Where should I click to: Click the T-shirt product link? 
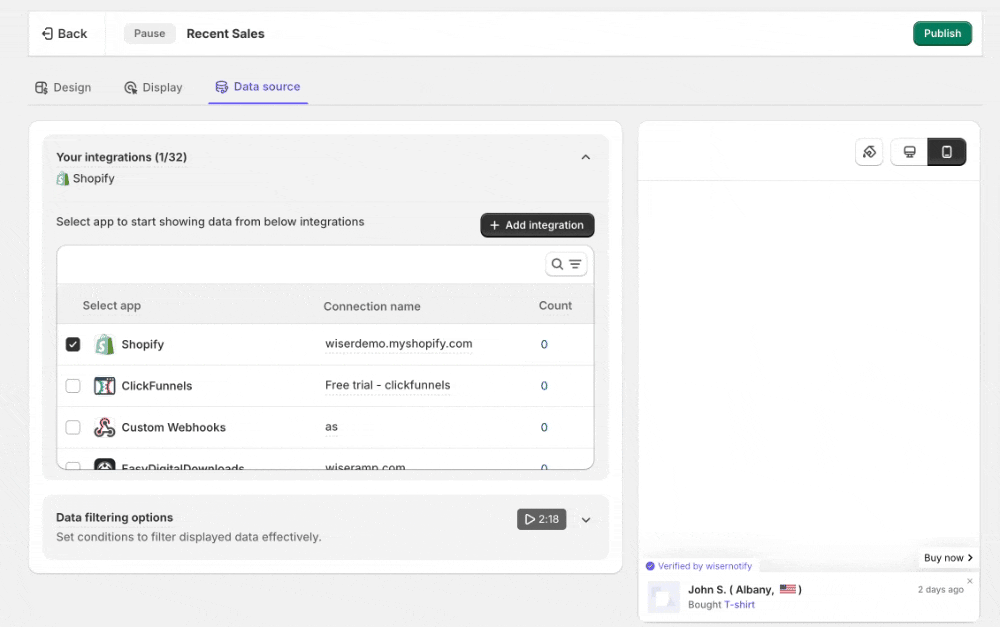pyautogui.click(x=739, y=605)
